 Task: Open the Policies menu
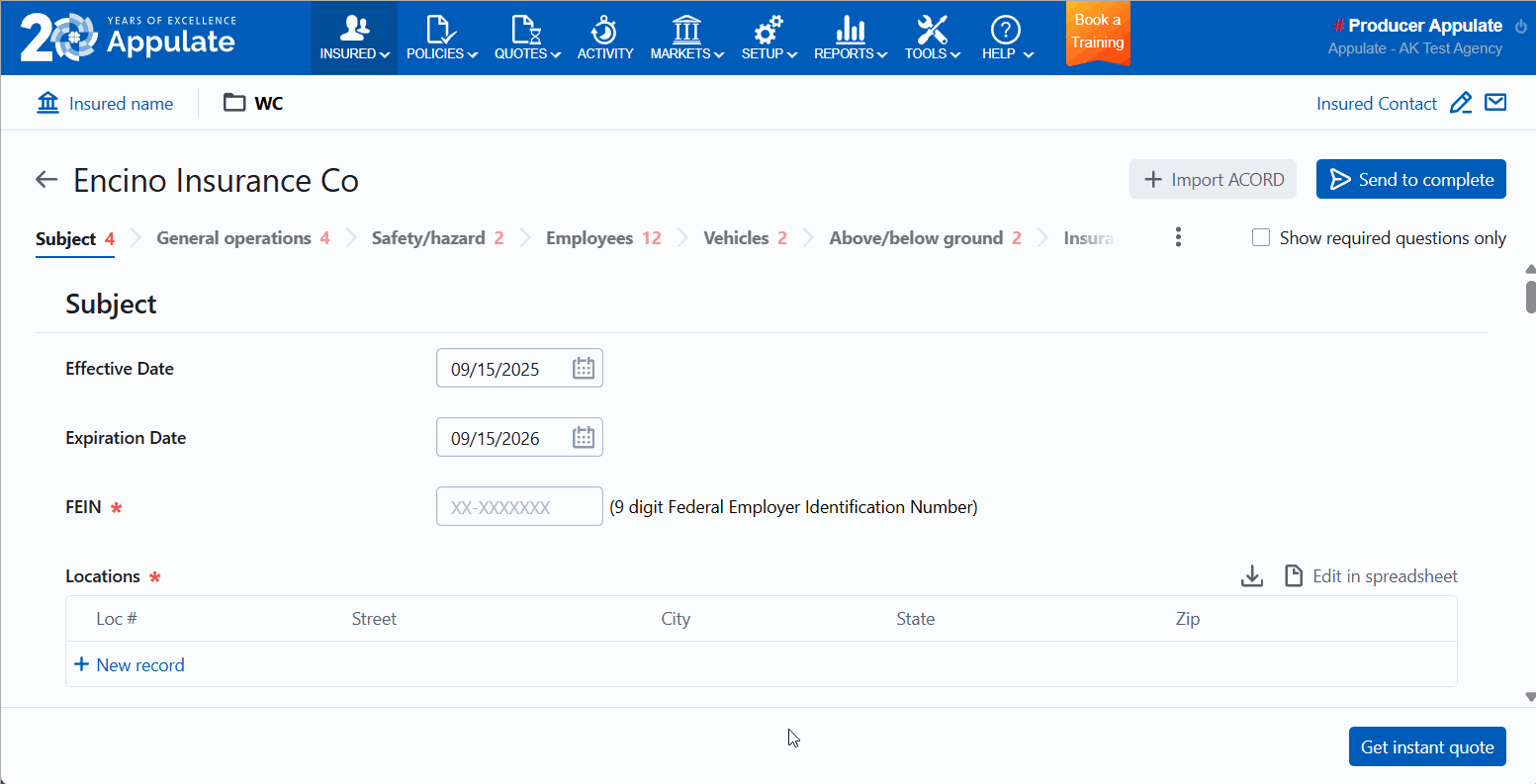(442, 38)
